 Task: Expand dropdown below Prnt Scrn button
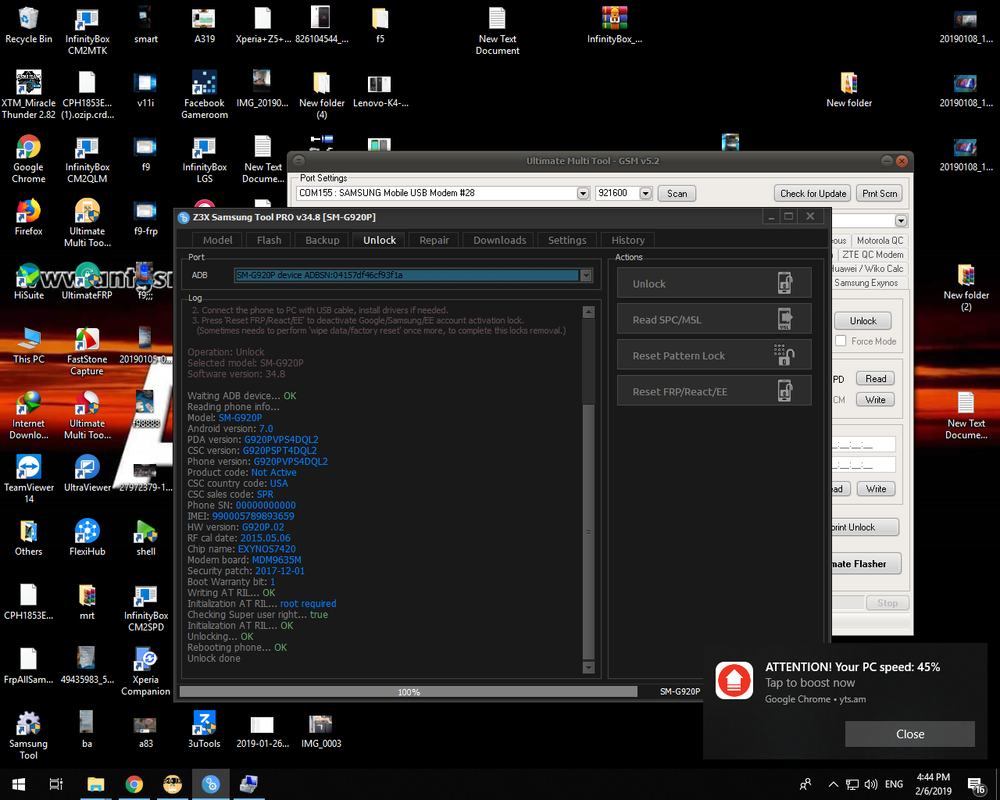point(901,221)
